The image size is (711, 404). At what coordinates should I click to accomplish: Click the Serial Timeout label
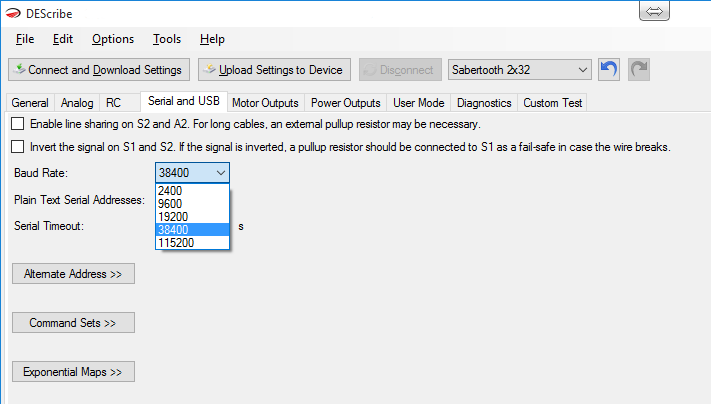click(x=49, y=226)
